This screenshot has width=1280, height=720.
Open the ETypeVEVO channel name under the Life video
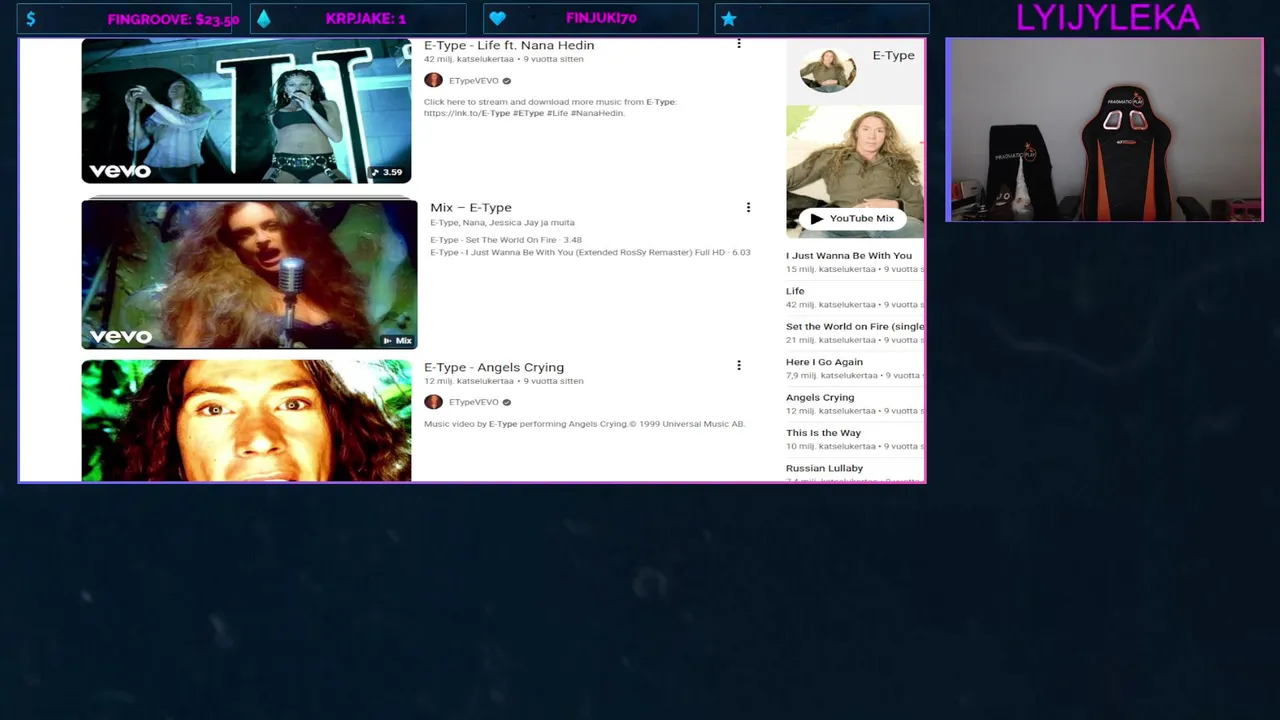pos(474,81)
